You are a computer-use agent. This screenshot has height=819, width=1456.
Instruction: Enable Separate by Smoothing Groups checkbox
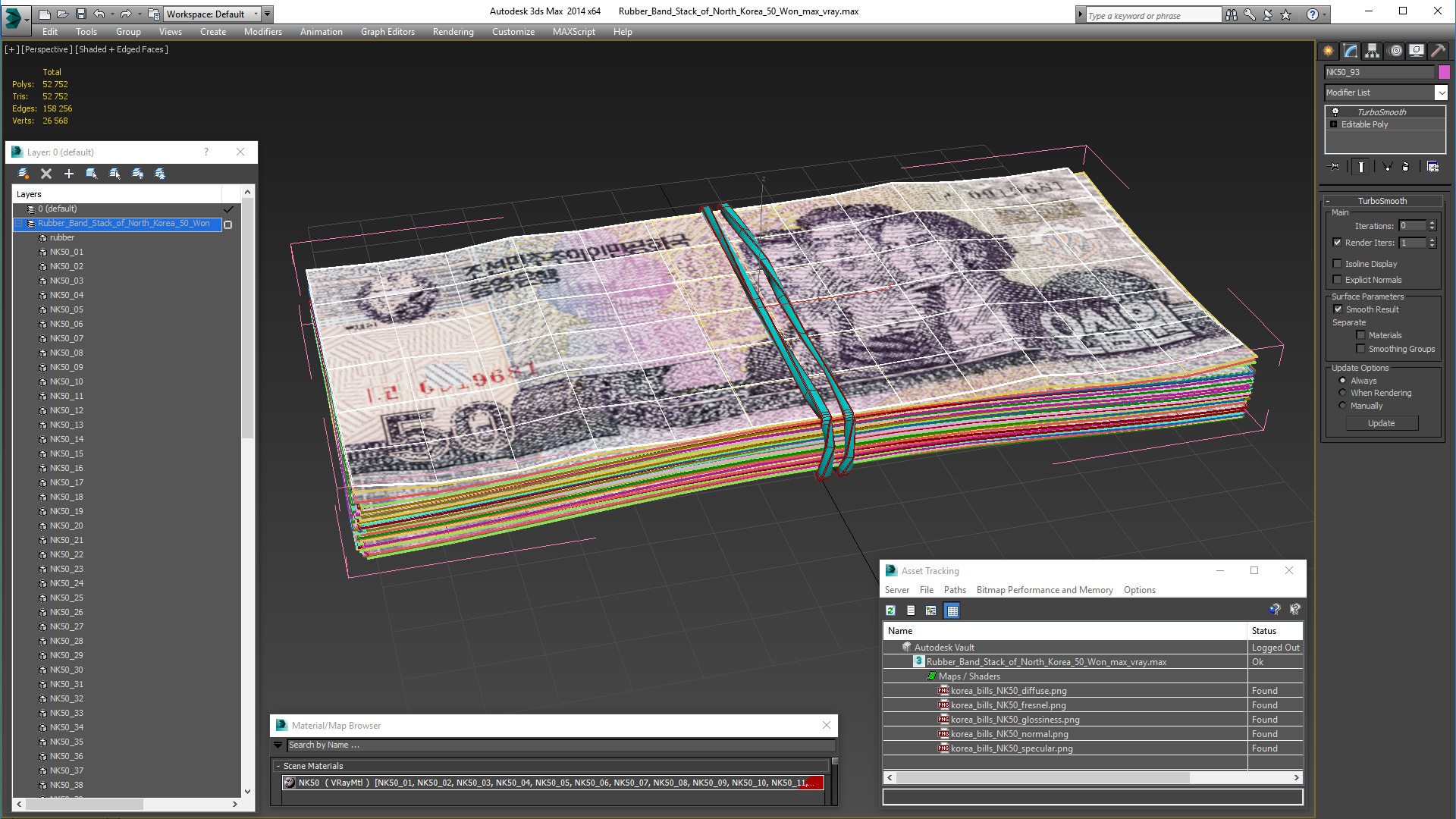[1360, 349]
